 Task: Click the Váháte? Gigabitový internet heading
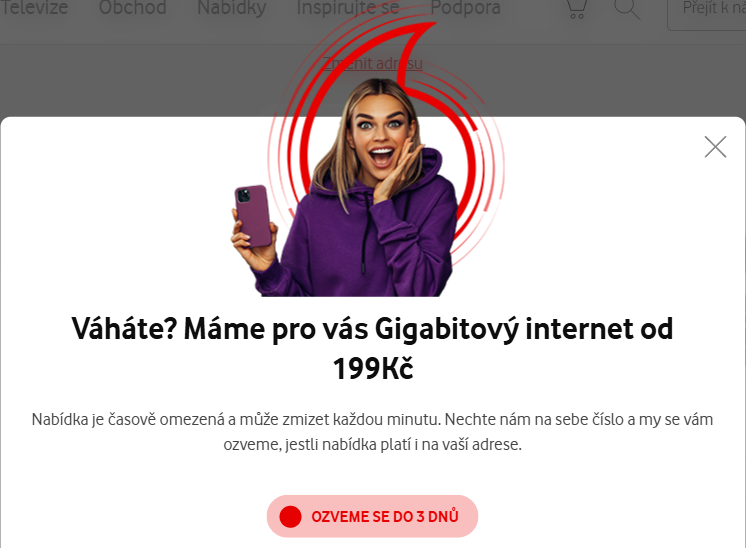point(373,349)
